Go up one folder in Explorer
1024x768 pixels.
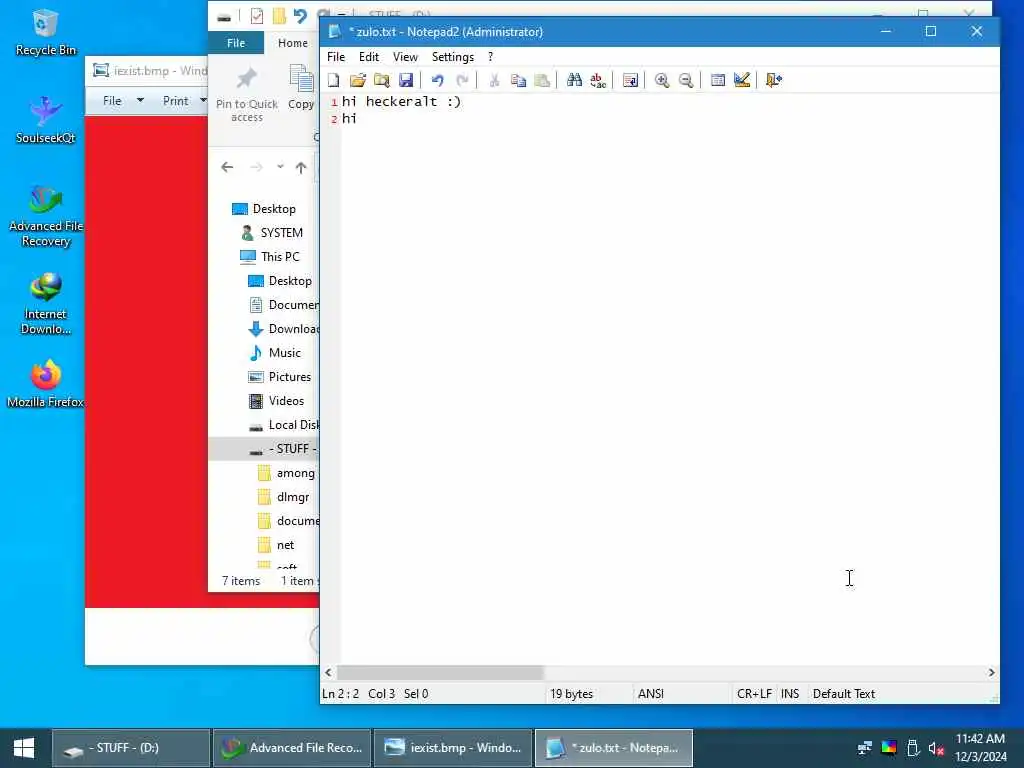(x=300, y=167)
